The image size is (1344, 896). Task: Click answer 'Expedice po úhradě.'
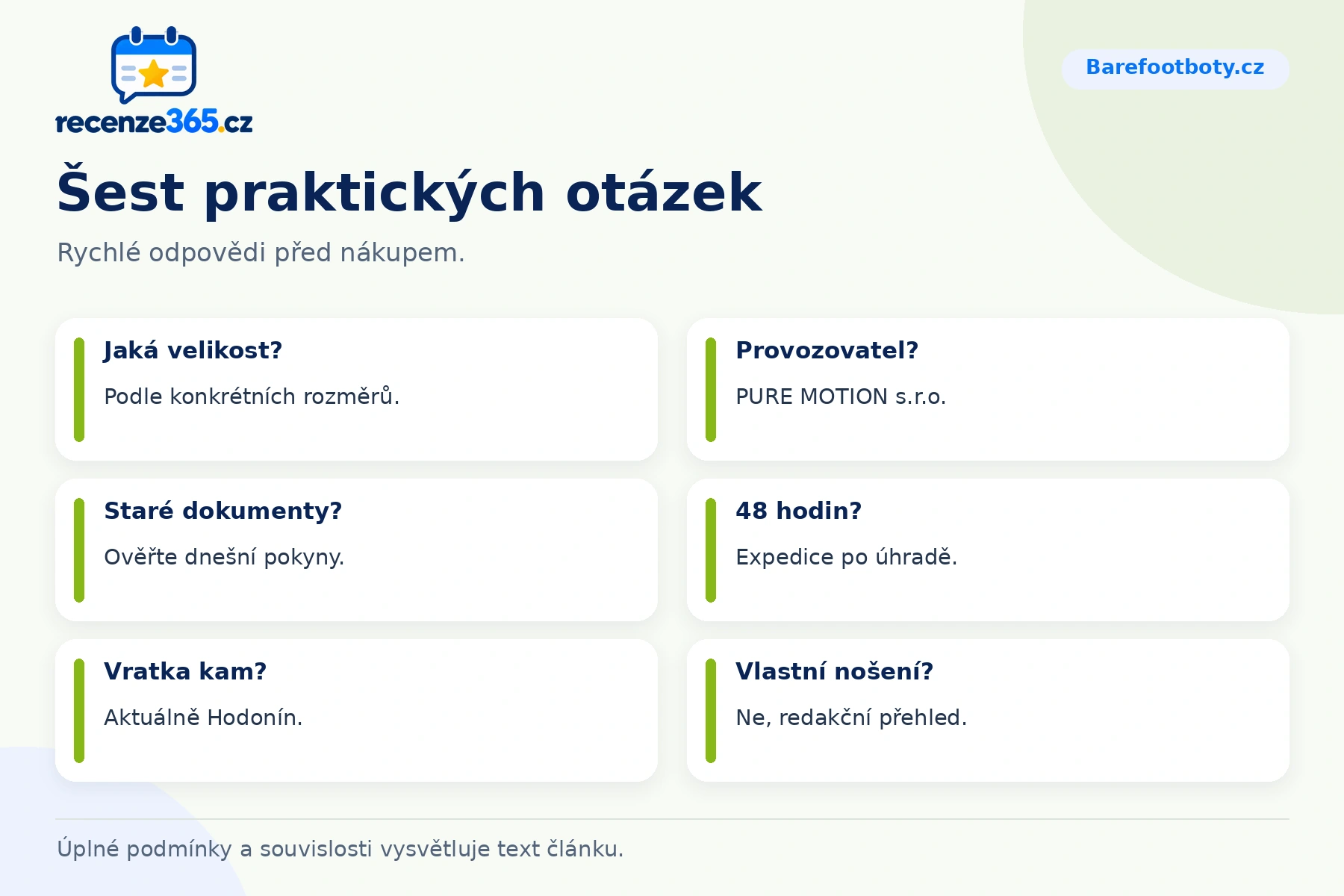[846, 557]
